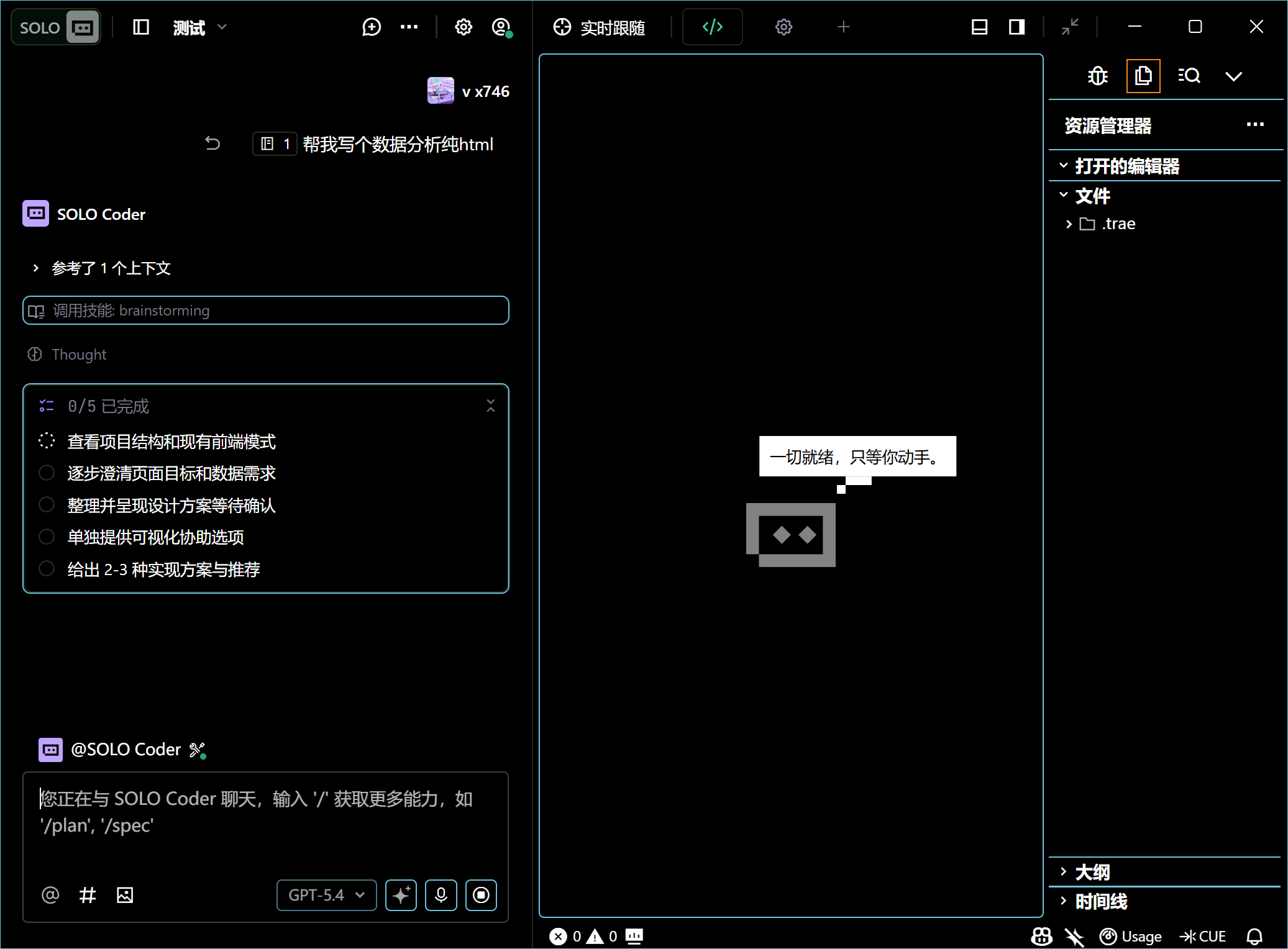Viewport: 1288px width, 949px height.
Task: Toggle the left sidebar layout
Action: coord(141,27)
